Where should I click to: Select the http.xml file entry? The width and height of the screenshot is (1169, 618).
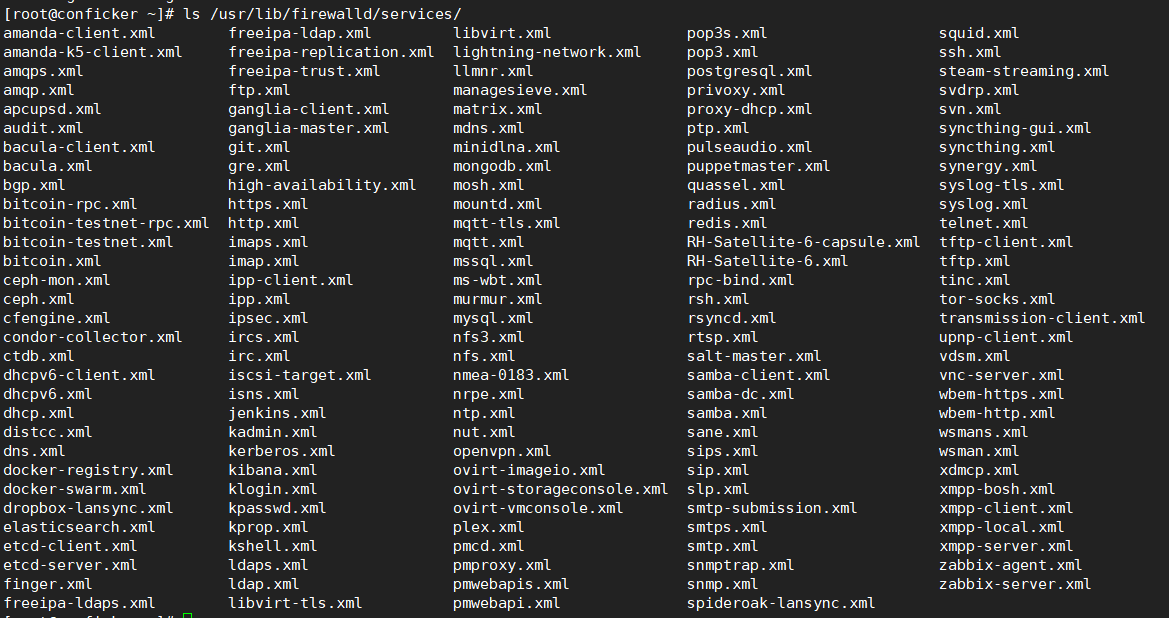point(263,223)
